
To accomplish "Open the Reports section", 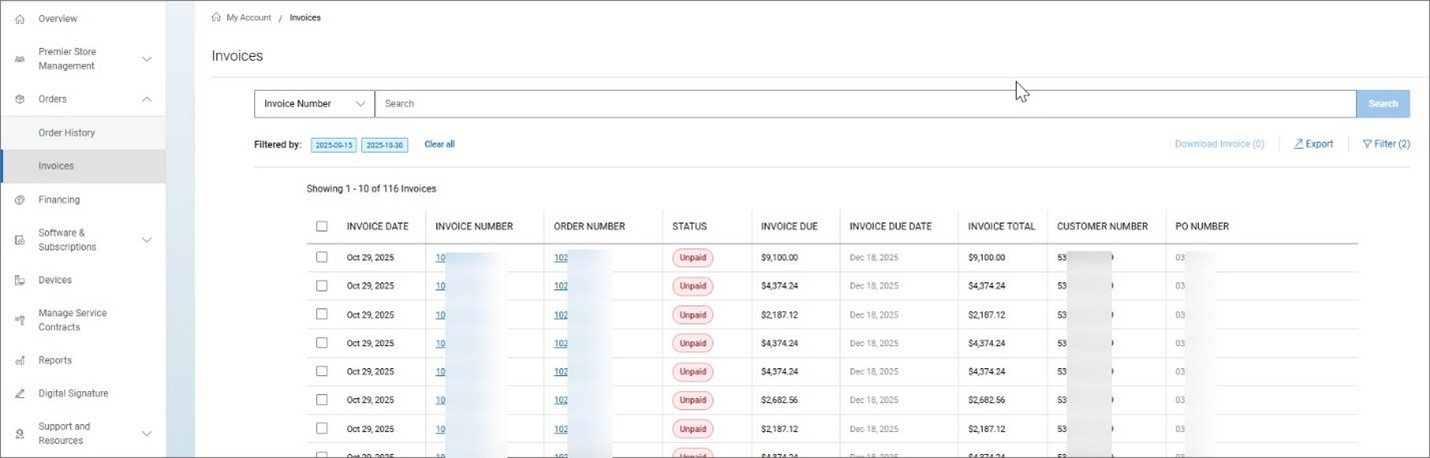I will click(x=55, y=360).
